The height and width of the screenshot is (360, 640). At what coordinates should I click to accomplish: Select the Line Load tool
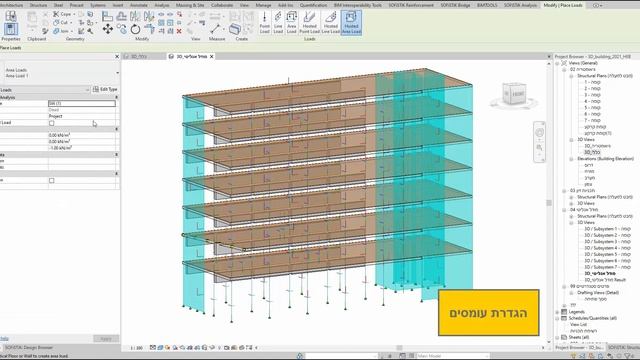[x=278, y=22]
